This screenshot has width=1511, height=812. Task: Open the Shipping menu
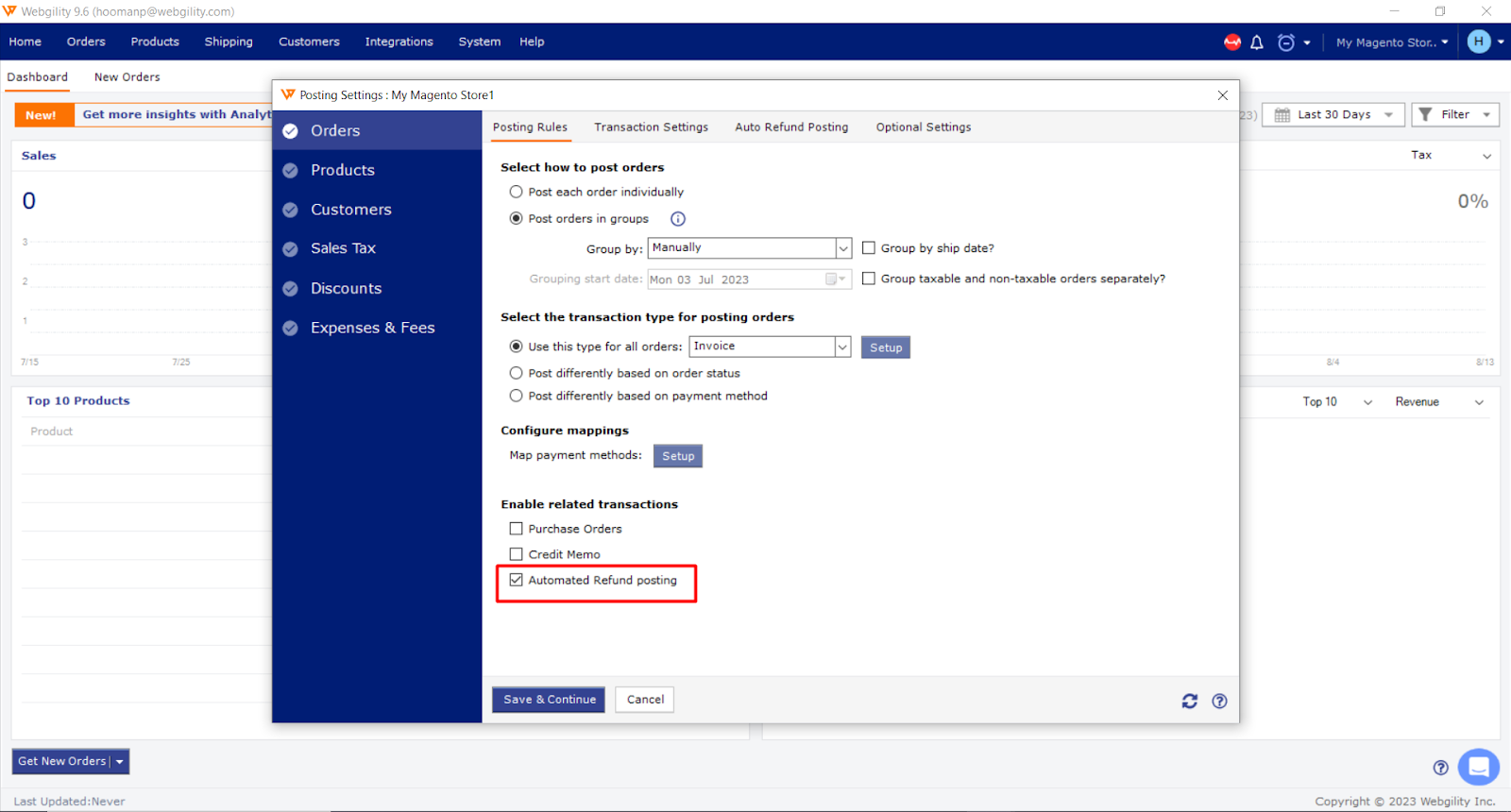point(229,42)
